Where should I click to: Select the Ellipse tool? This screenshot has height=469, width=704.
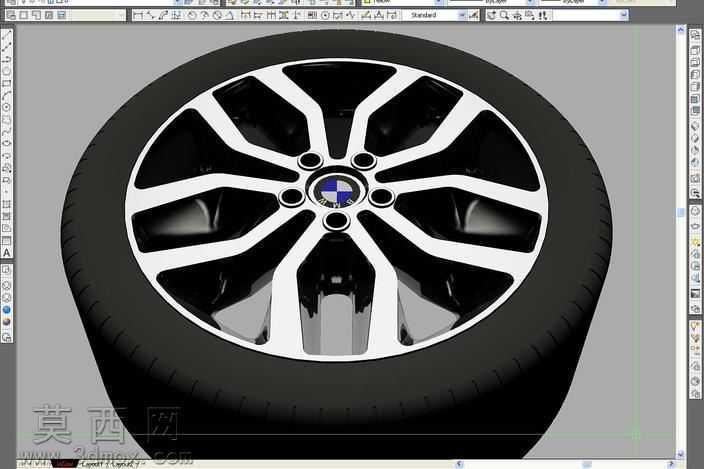[x=7, y=144]
